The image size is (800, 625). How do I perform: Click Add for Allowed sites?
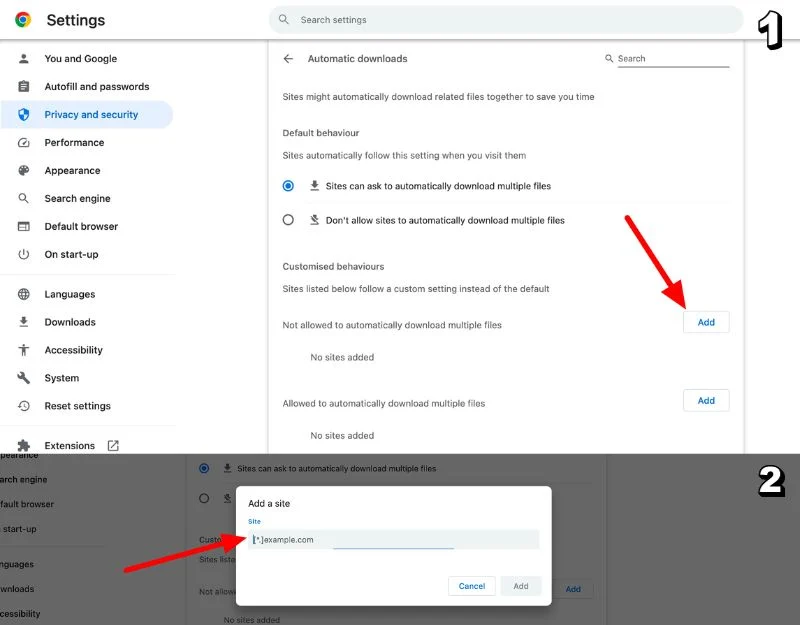[706, 401]
